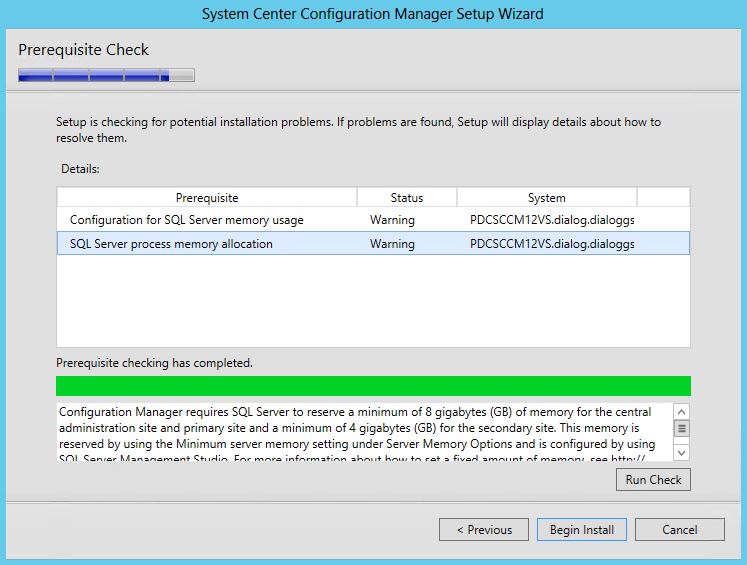Screen dimensions: 747x565
Task: Select the SQL Server process memory allocation row
Action: pyautogui.click(x=373, y=243)
